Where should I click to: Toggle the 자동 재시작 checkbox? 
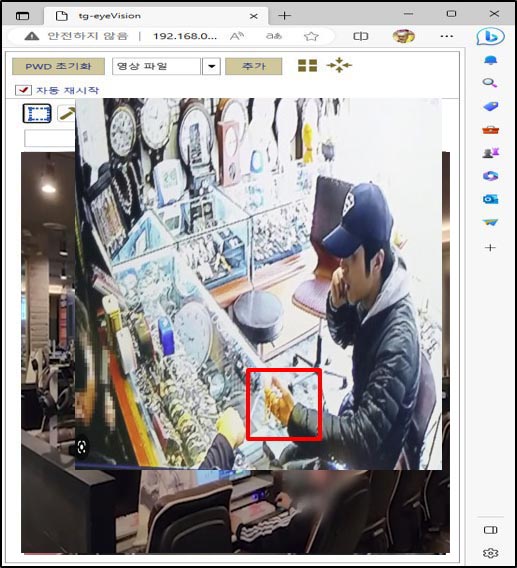click(23, 90)
